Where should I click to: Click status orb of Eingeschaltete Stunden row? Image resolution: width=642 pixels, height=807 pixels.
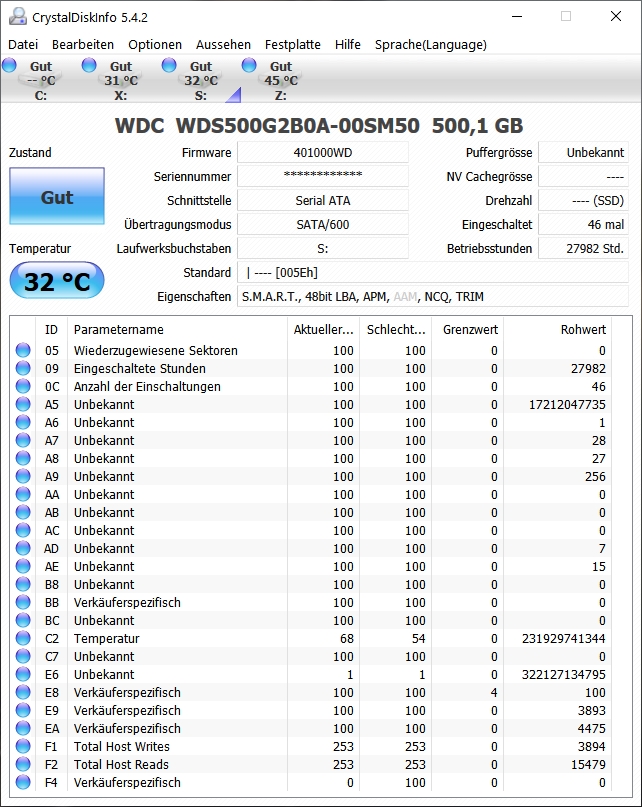pos(23,368)
